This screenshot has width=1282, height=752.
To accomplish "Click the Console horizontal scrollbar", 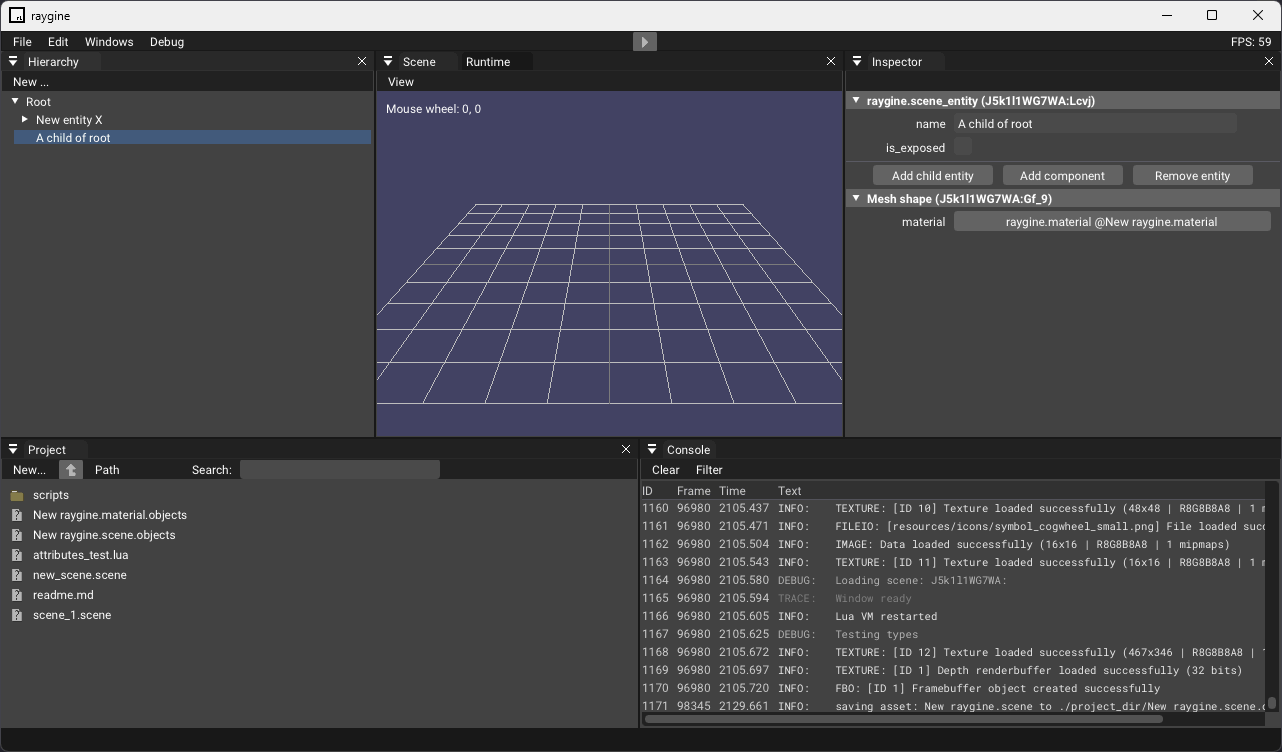I will [904, 718].
